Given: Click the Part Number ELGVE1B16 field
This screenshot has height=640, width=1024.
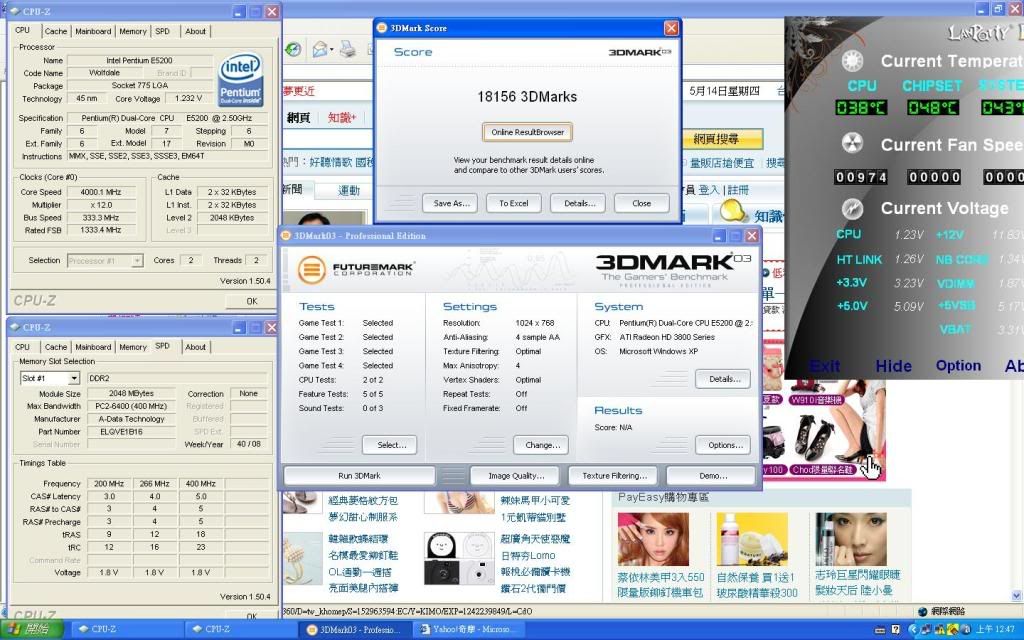Looking at the screenshot, I should pyautogui.click(x=131, y=432).
